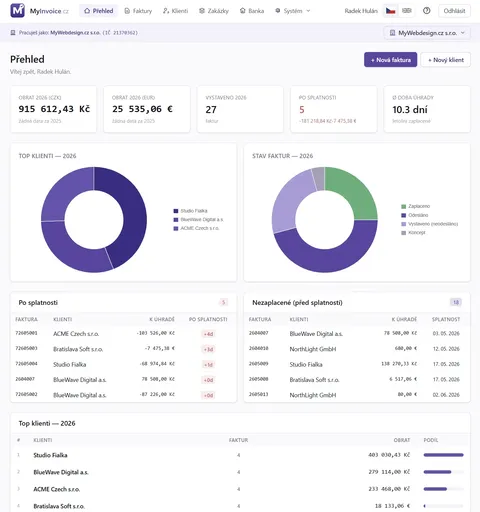Click the amount 138 270,33 Kč
Viewport: 480px width, 512px height.
pos(399,364)
